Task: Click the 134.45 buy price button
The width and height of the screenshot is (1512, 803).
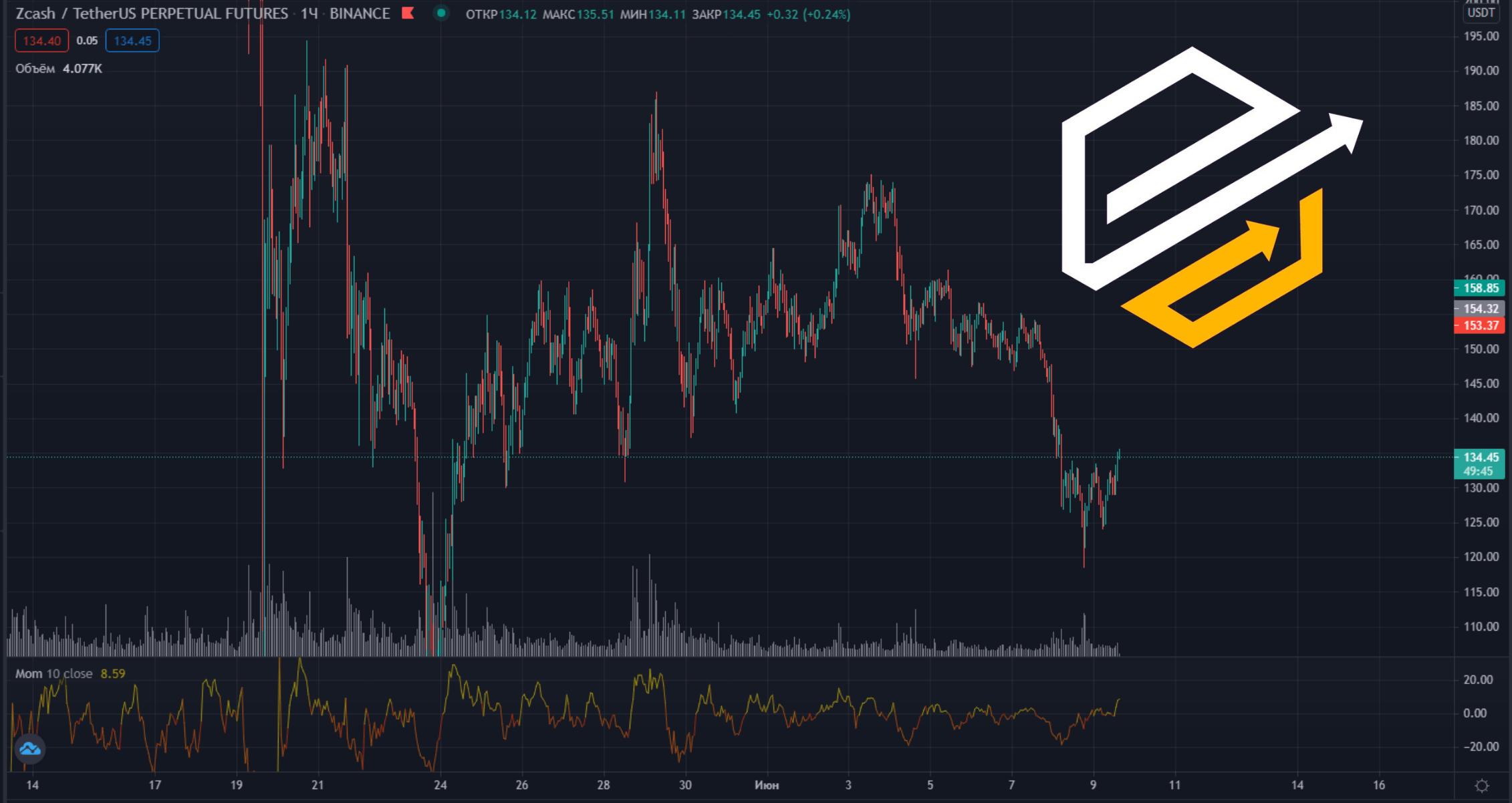Action: click(x=132, y=41)
